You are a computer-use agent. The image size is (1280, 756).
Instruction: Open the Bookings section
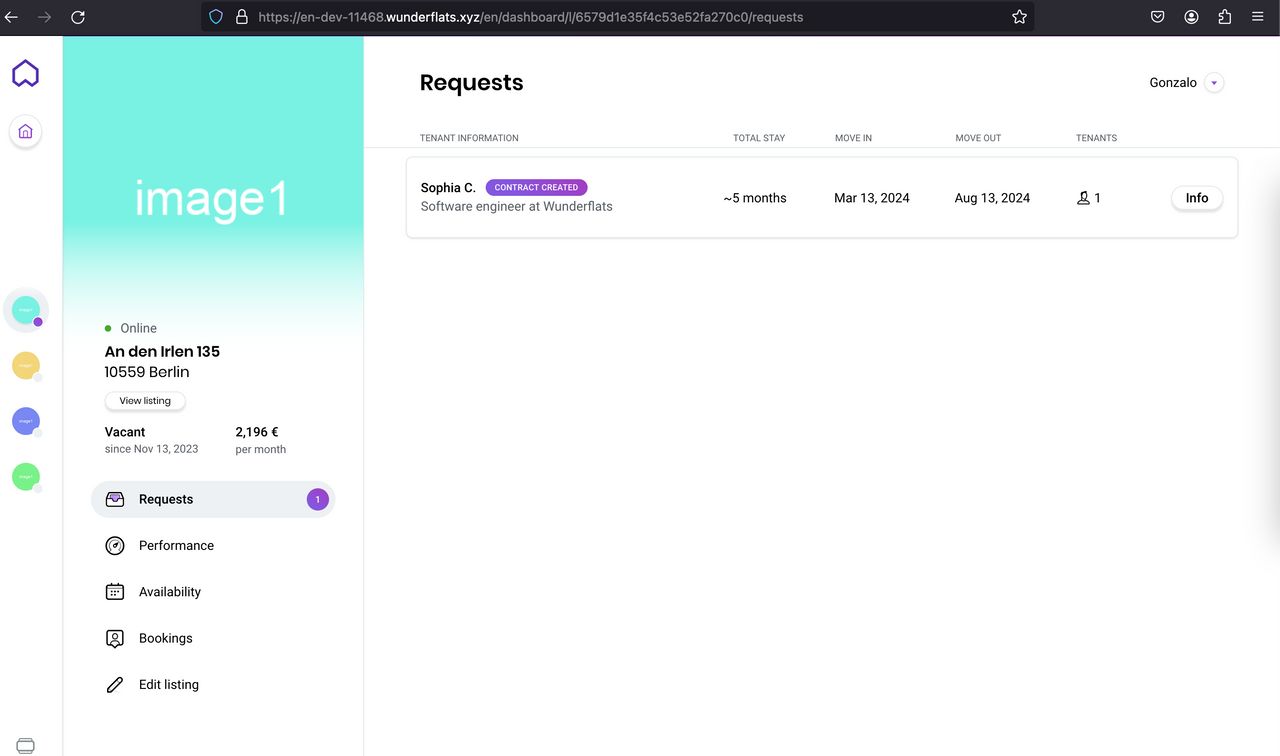[165, 638]
